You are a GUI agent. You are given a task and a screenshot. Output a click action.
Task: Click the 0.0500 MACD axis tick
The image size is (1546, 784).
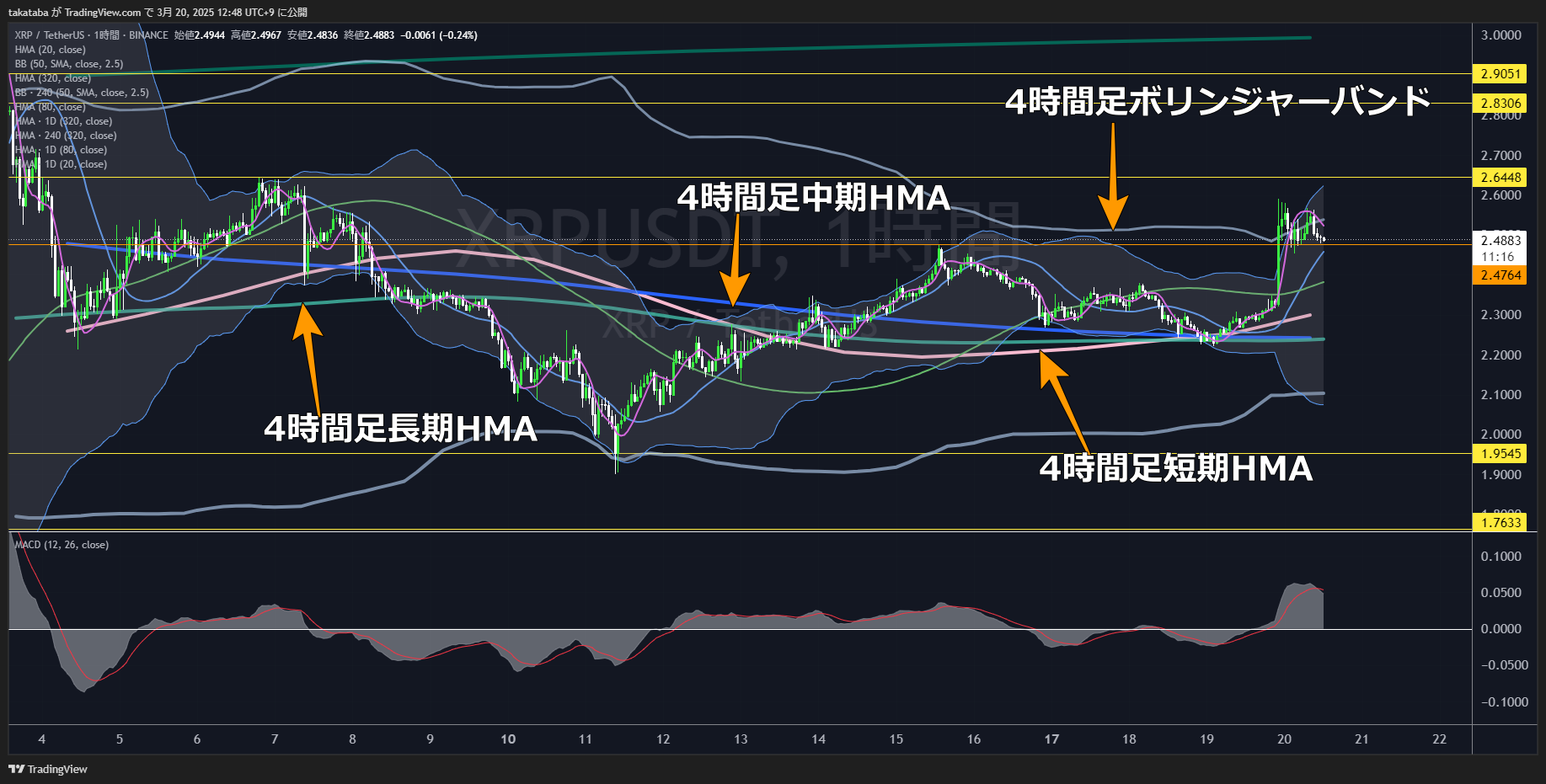pyautogui.click(x=1501, y=593)
